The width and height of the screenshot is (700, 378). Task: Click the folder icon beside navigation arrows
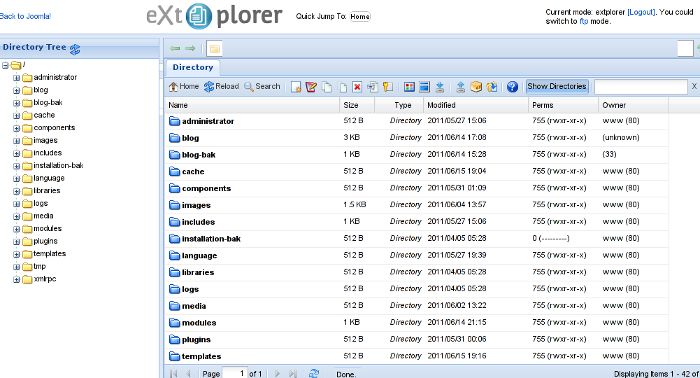coord(214,49)
